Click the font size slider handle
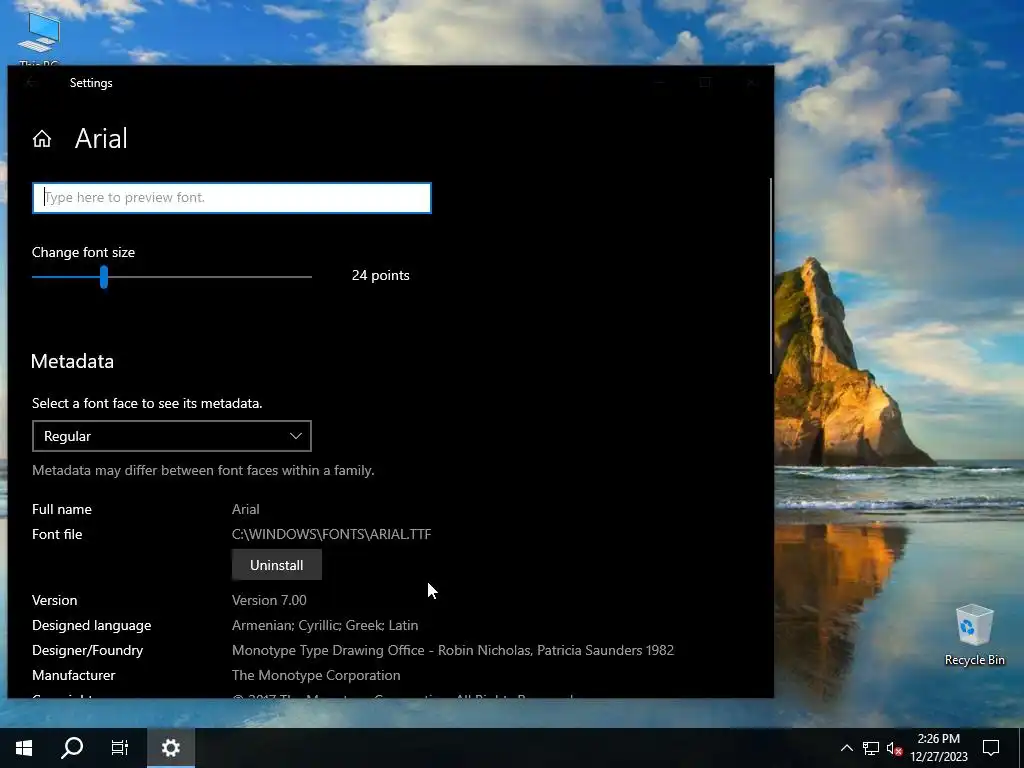The height and width of the screenshot is (768, 1024). 104,277
